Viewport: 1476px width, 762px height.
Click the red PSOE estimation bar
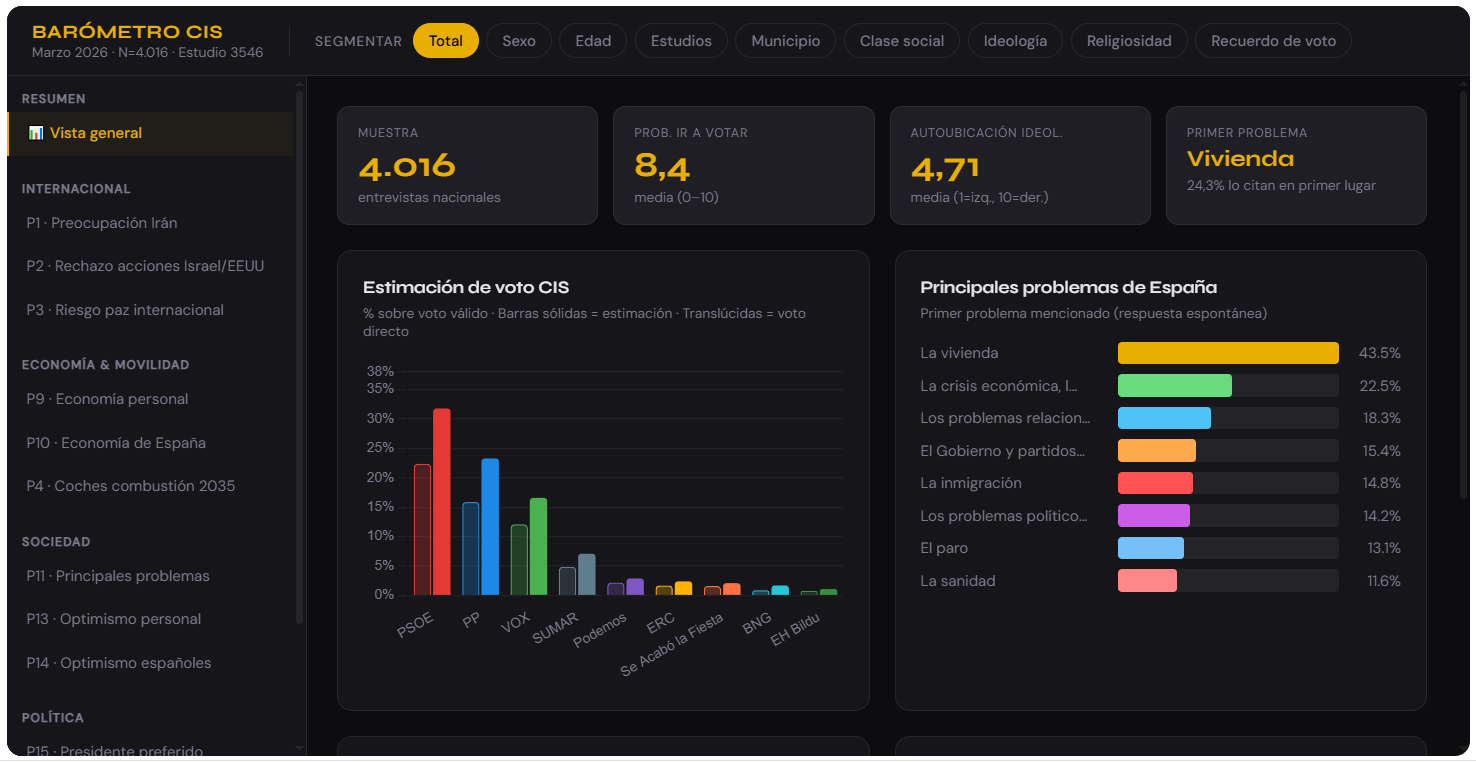tap(441, 502)
